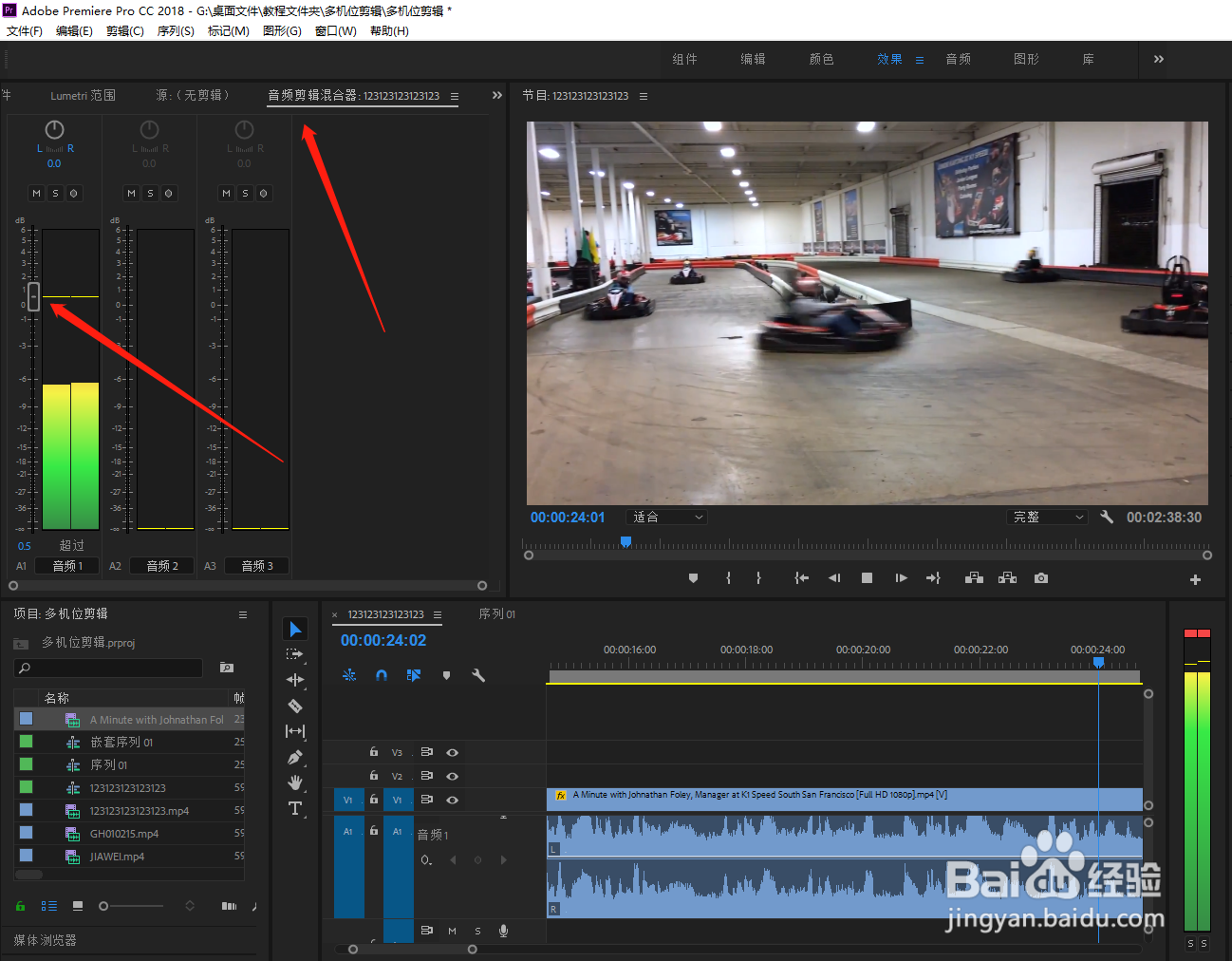The image size is (1232, 961).
Task: Open Program Monitor settings wrench
Action: pyautogui.click(x=1107, y=517)
